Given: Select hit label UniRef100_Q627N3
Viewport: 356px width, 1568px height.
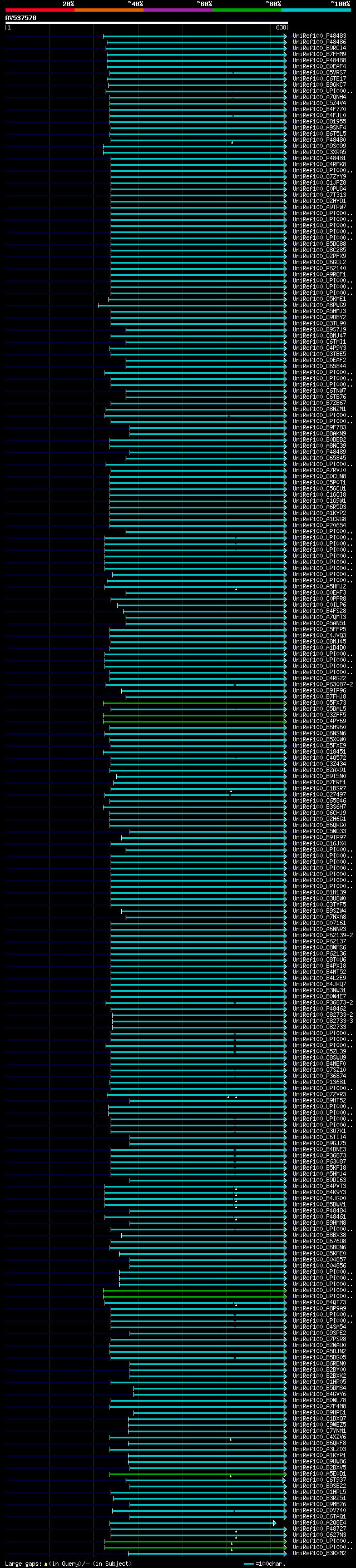Looking at the screenshot, I should [319, 1535].
